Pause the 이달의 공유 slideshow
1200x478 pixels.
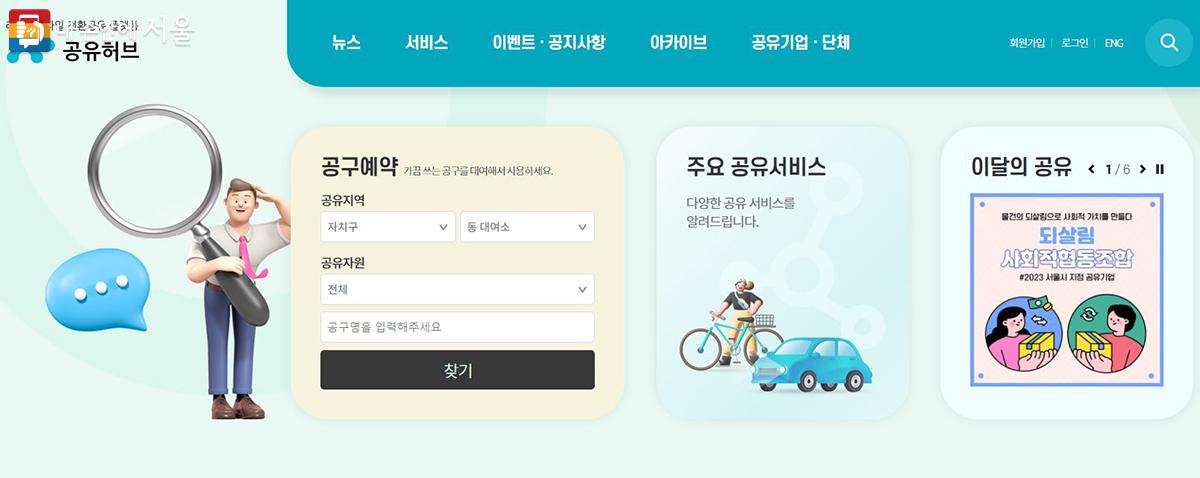(x=1160, y=169)
